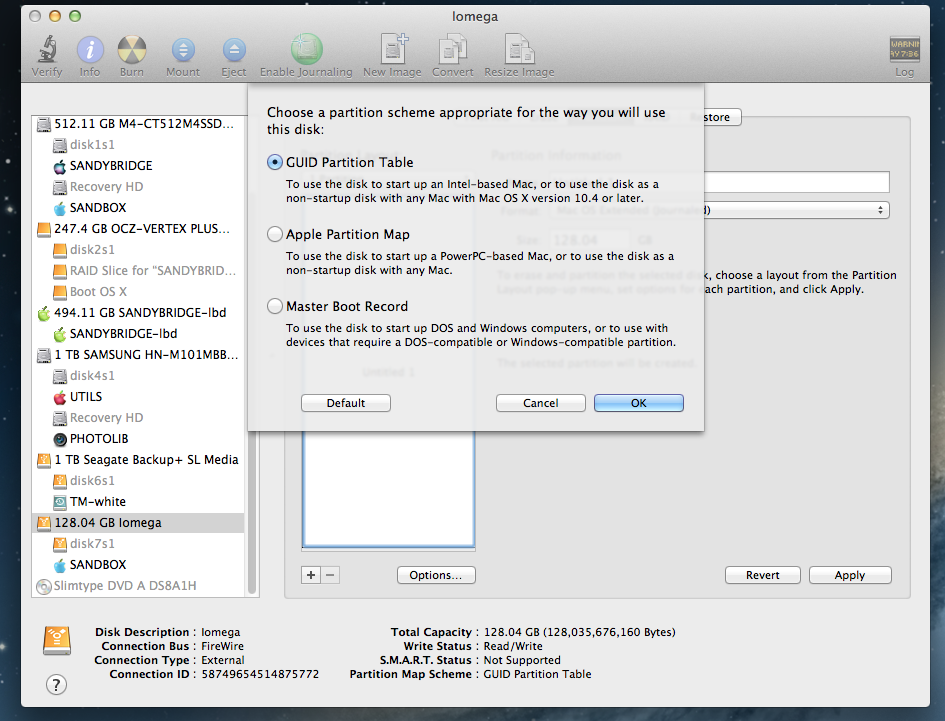Switch to the Restore tab
The height and width of the screenshot is (721, 945).
(x=716, y=117)
